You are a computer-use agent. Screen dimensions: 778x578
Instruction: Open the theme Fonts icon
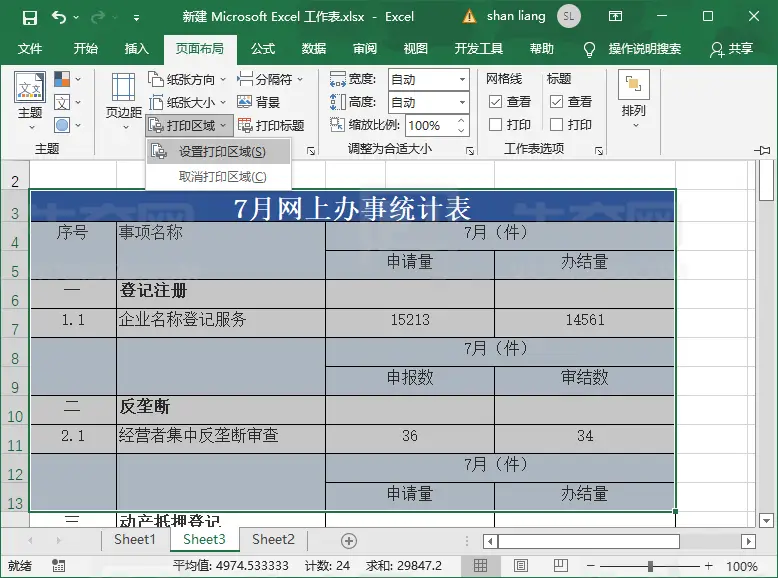(x=62, y=102)
